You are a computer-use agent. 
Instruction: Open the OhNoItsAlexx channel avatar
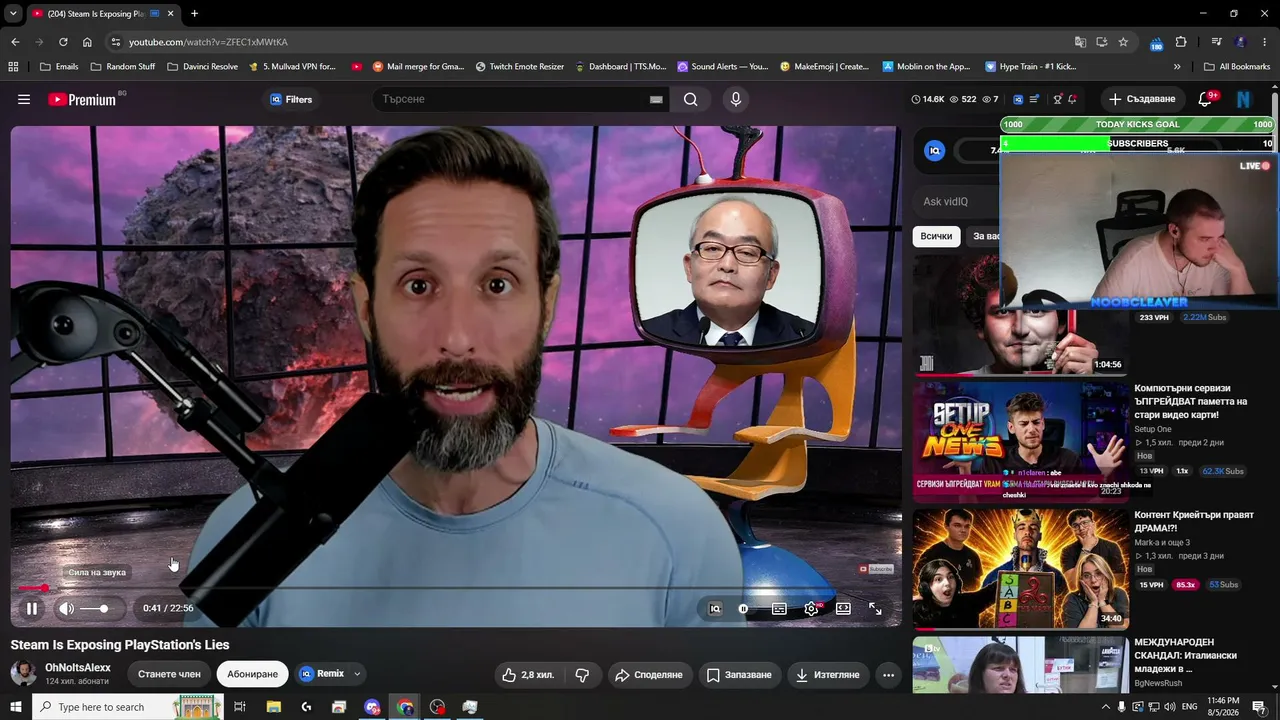tap(23, 673)
